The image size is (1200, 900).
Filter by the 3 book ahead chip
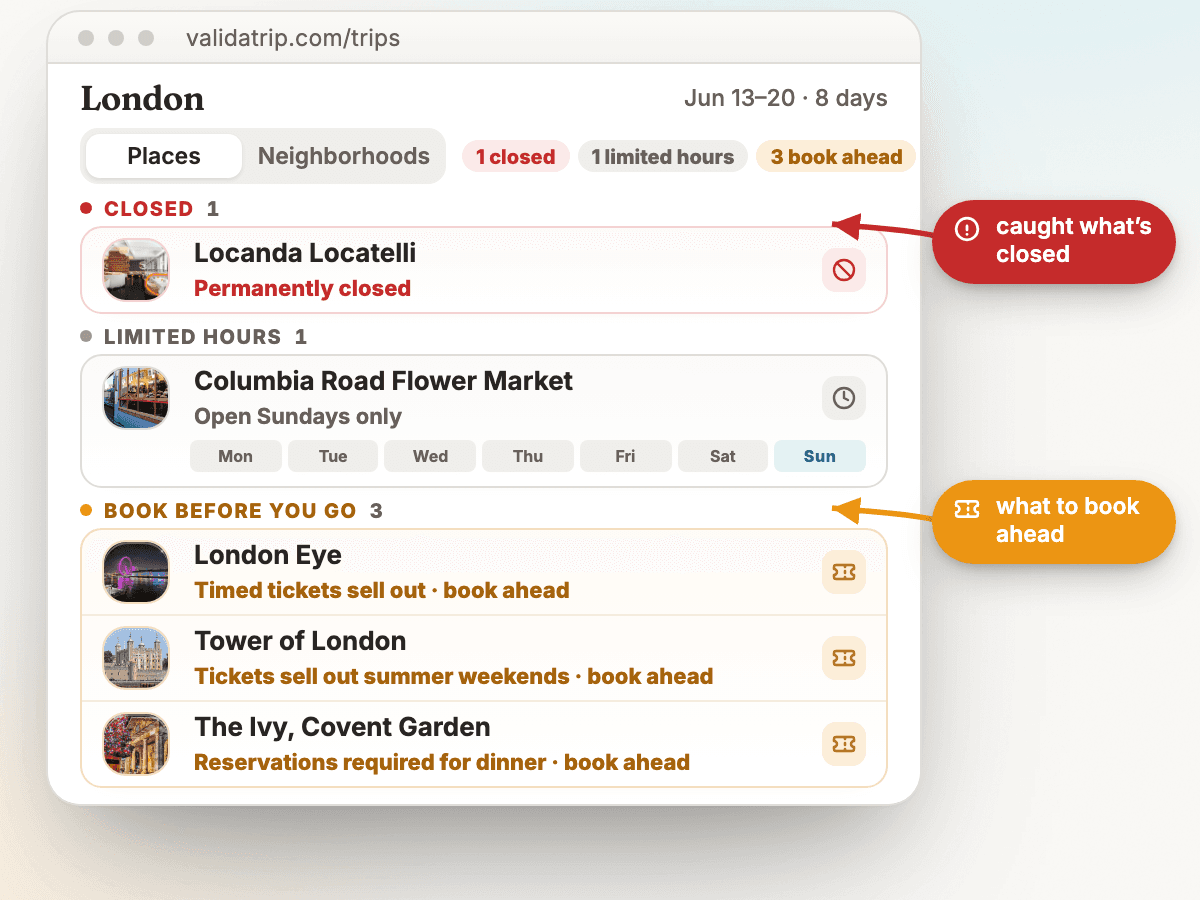(x=836, y=157)
